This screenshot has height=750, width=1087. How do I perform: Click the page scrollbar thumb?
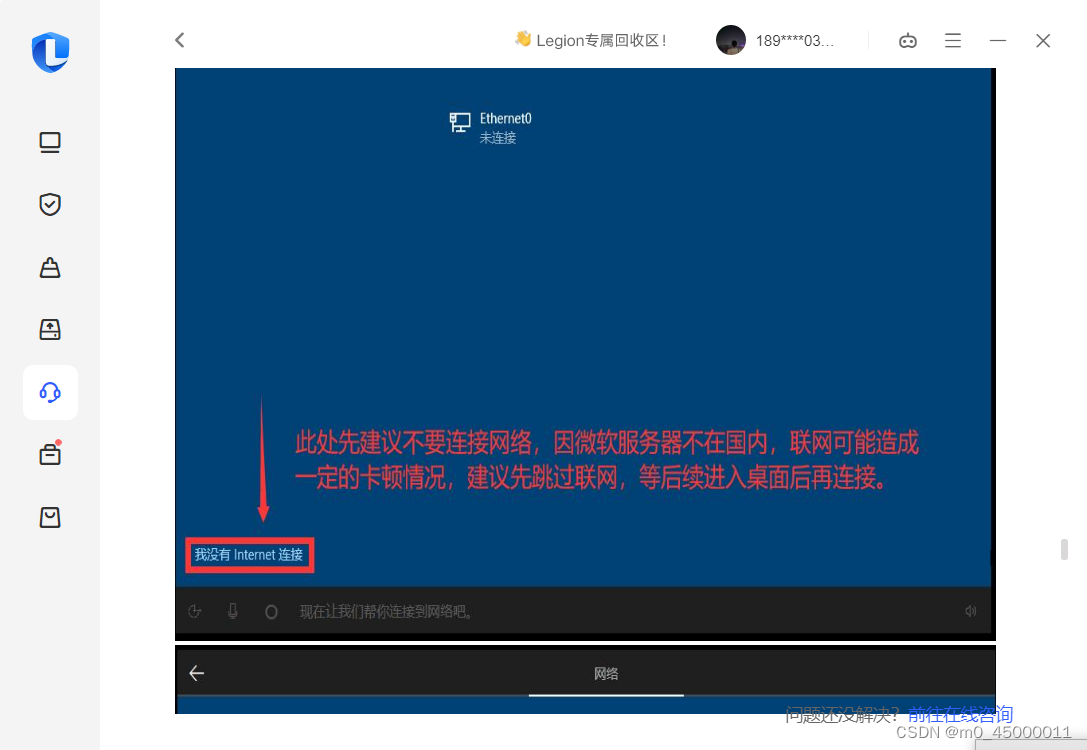pos(1064,549)
